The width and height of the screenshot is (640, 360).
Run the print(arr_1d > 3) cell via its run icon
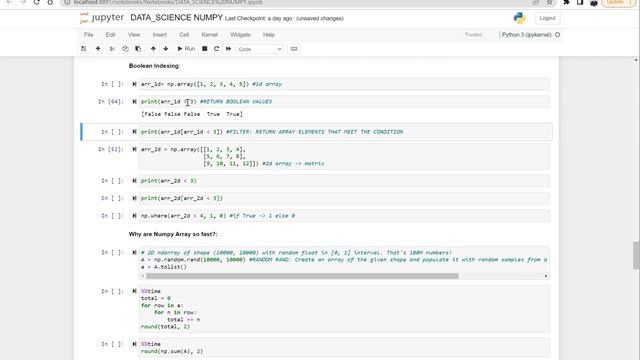(x=134, y=102)
